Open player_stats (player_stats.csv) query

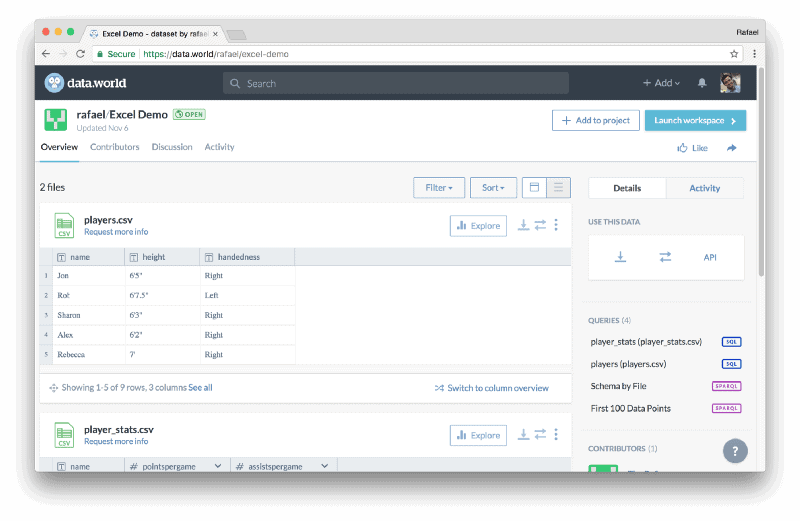pos(646,342)
